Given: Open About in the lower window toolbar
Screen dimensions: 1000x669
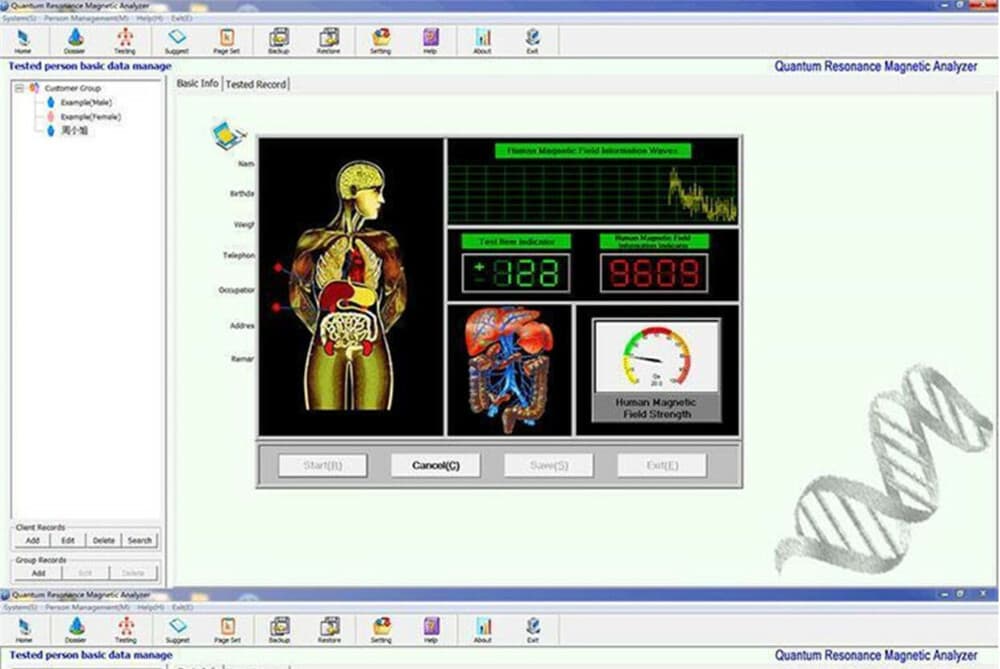Looking at the screenshot, I should click(x=483, y=630).
